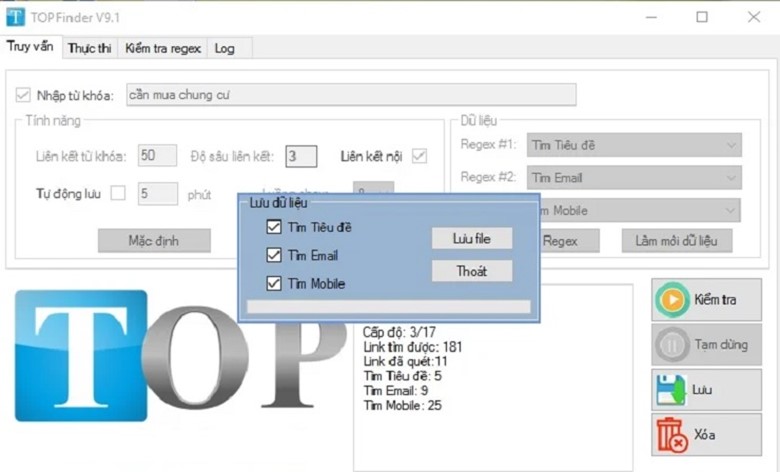Open the Regex #1 dropdown showing Tìm Tiêu đề
Image resolution: width=780 pixels, height=472 pixels.
[634, 145]
